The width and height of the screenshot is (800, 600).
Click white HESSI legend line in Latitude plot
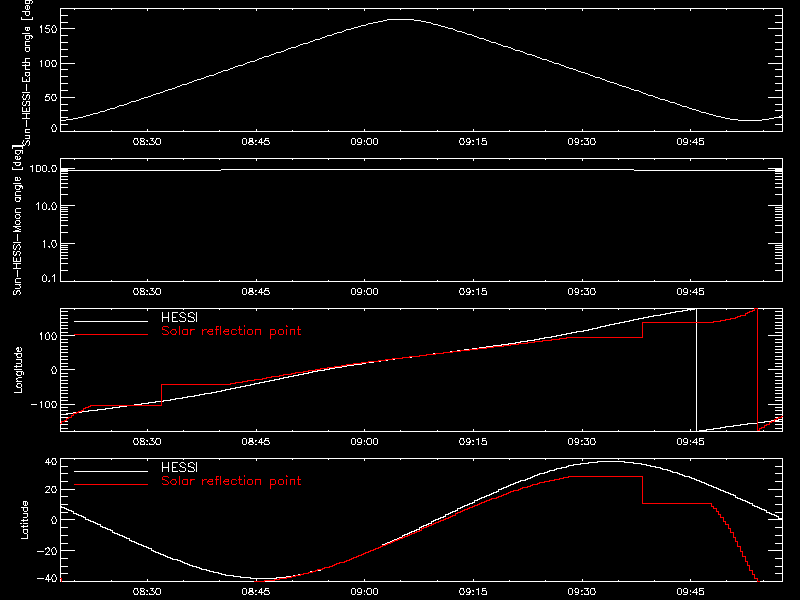coord(111,471)
